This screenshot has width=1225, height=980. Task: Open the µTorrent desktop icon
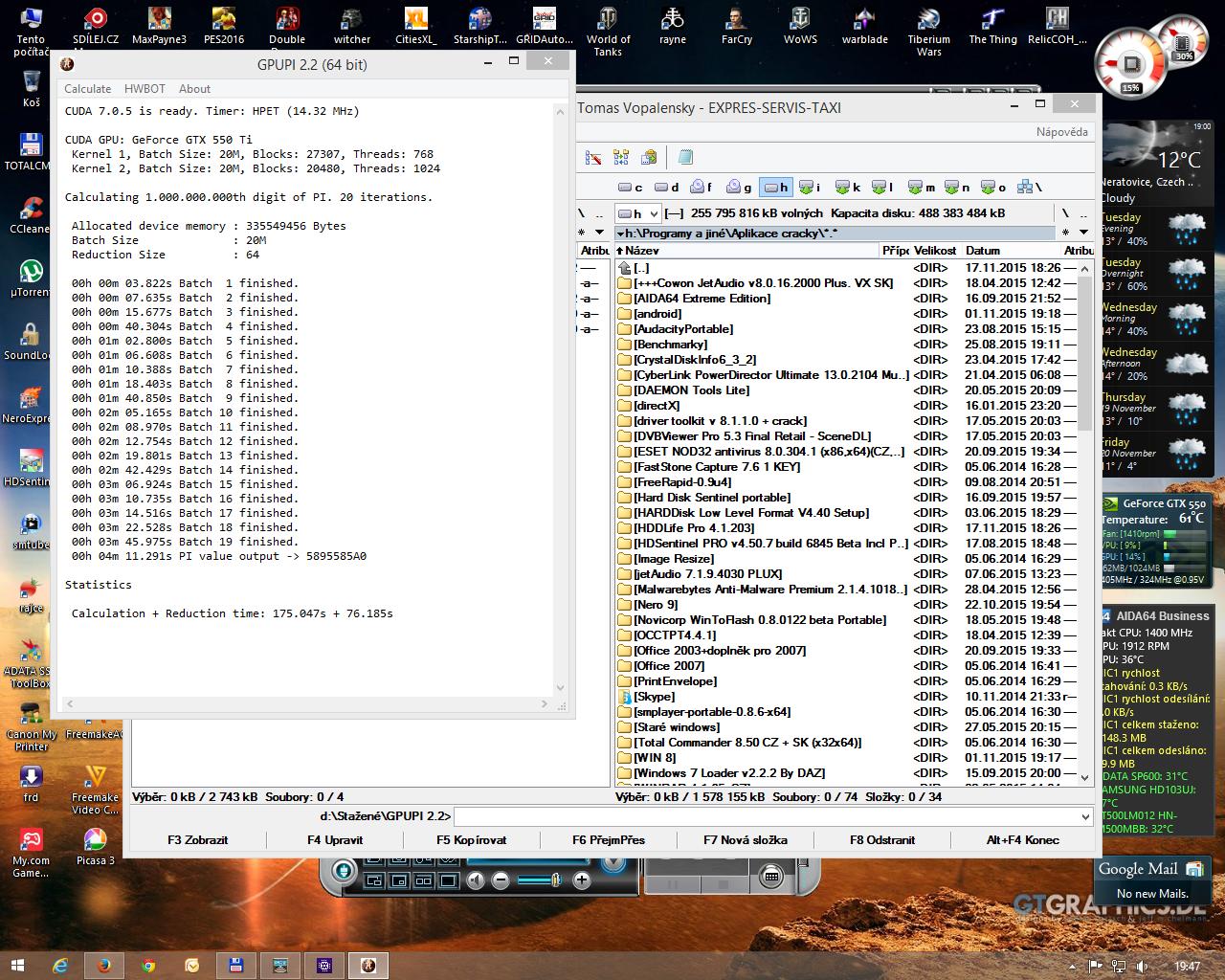coord(31,279)
